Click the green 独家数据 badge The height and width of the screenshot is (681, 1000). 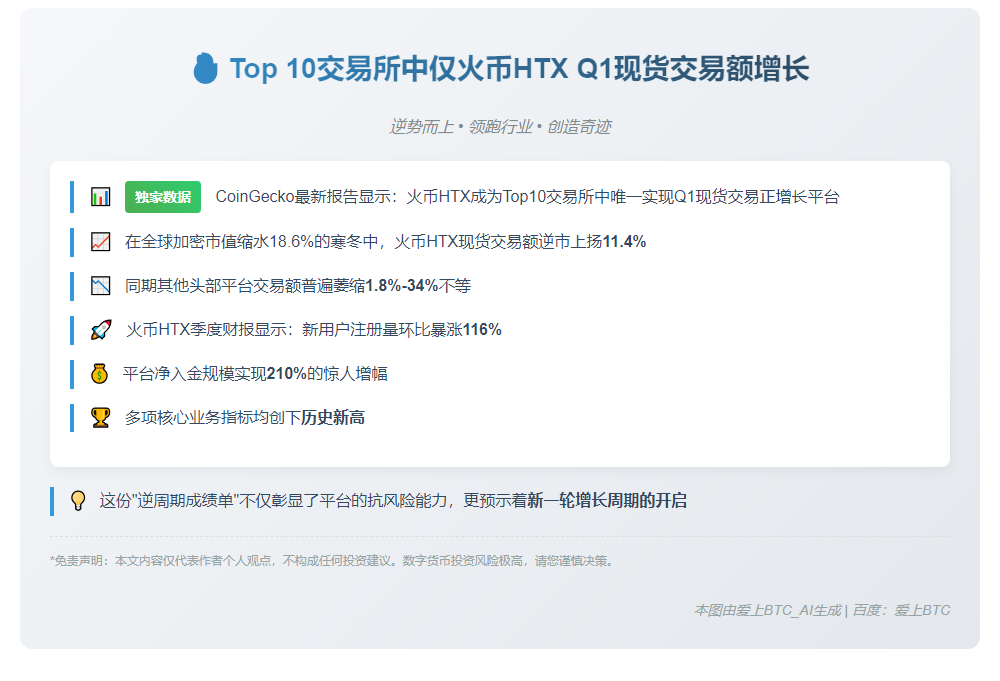click(x=163, y=197)
